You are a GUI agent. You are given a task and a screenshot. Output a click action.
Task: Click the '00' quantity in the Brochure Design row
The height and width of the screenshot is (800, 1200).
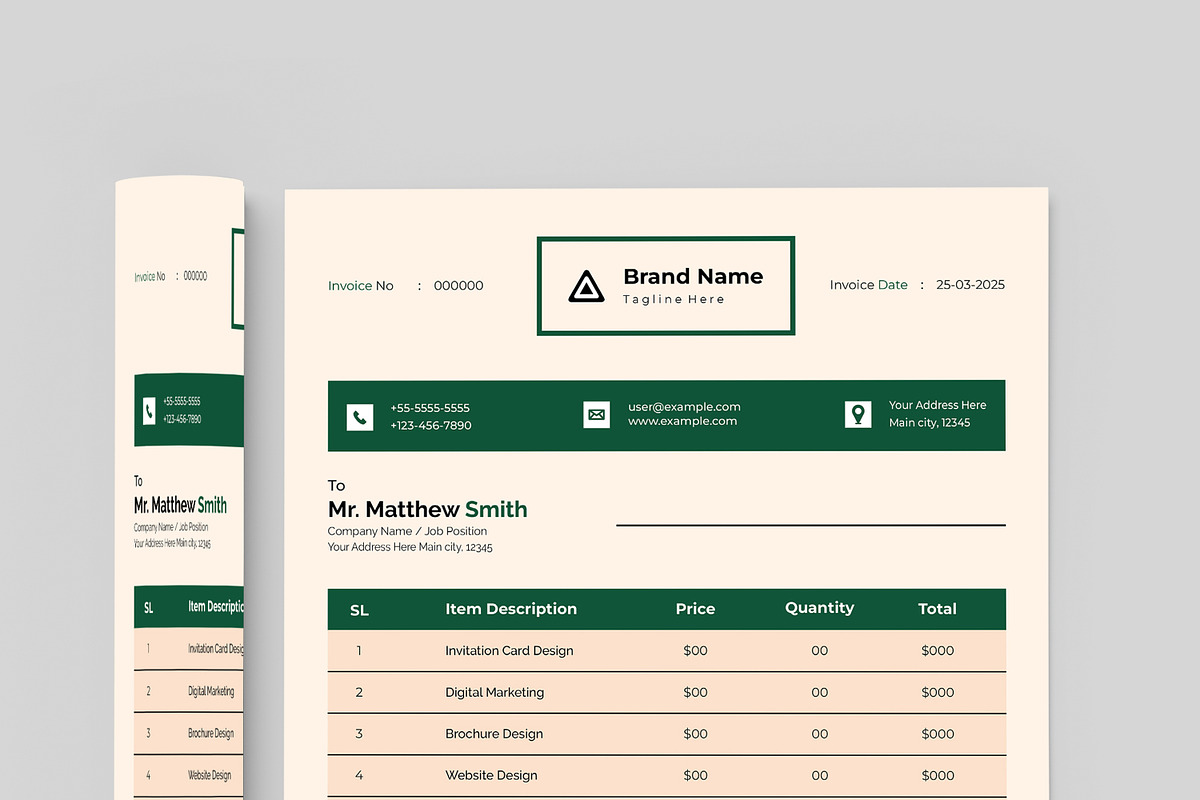point(820,734)
